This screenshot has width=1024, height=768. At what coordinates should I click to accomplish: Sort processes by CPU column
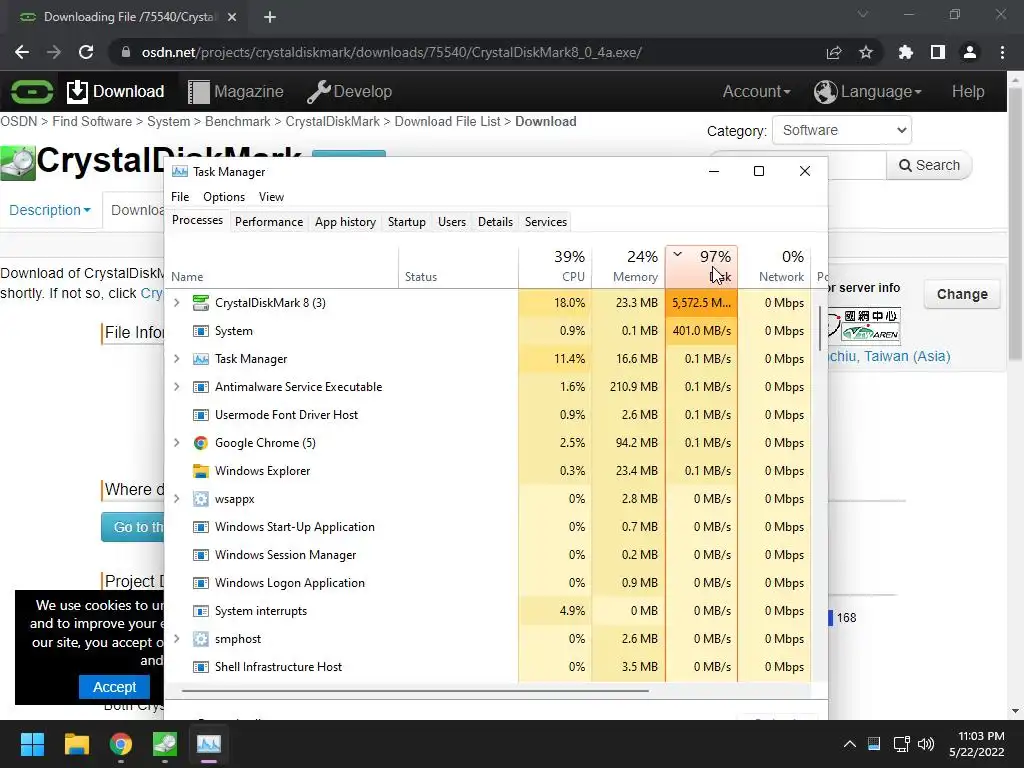pyautogui.click(x=555, y=266)
